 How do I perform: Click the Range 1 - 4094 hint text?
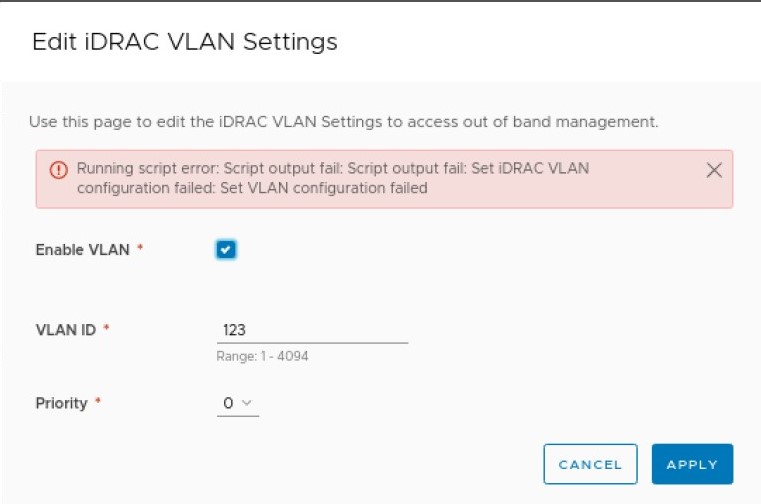[x=262, y=356]
